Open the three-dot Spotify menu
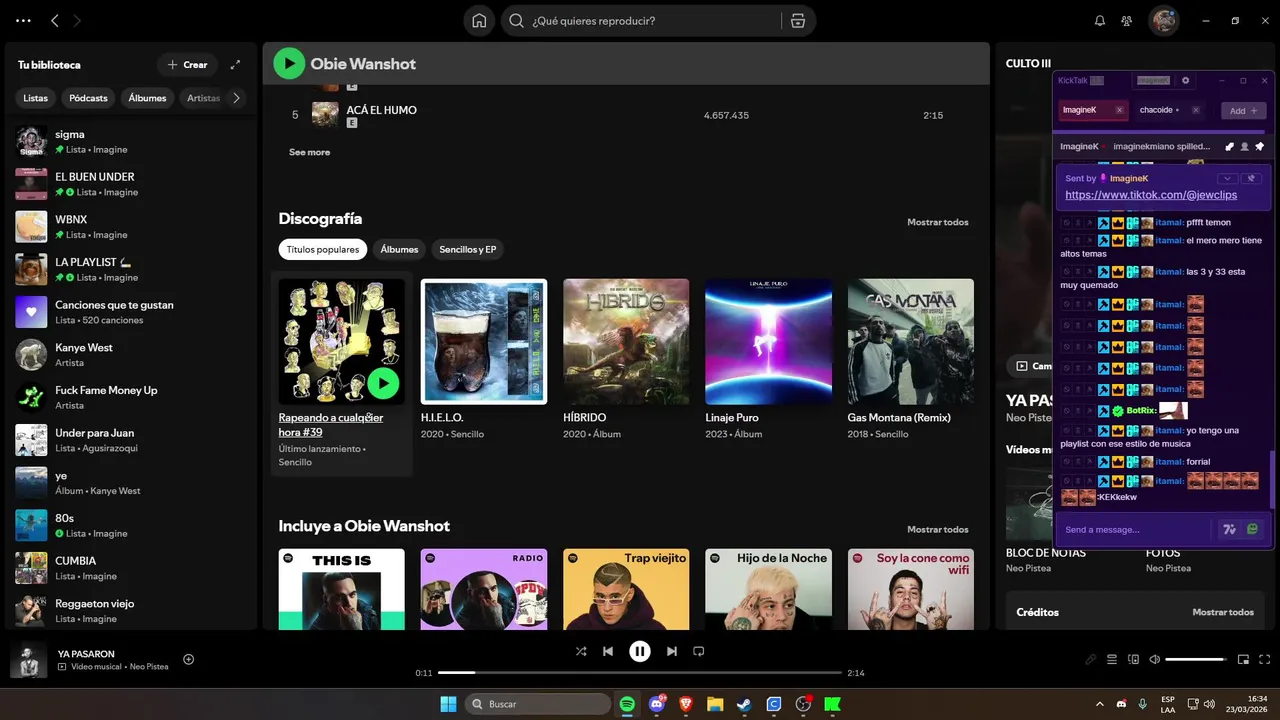 pos(23,20)
